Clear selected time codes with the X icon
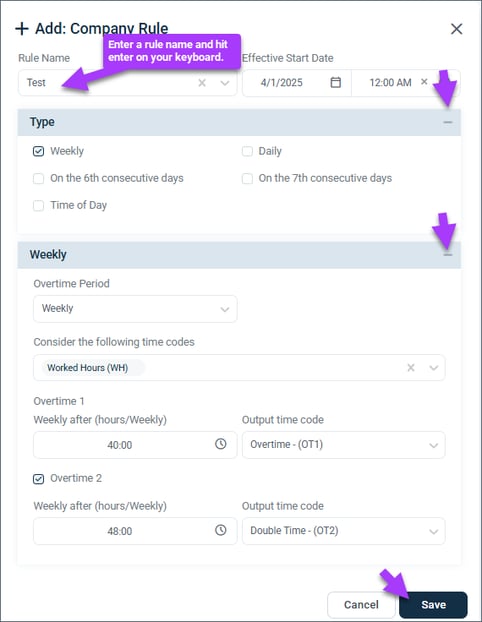This screenshot has height=622, width=482. pos(411,368)
